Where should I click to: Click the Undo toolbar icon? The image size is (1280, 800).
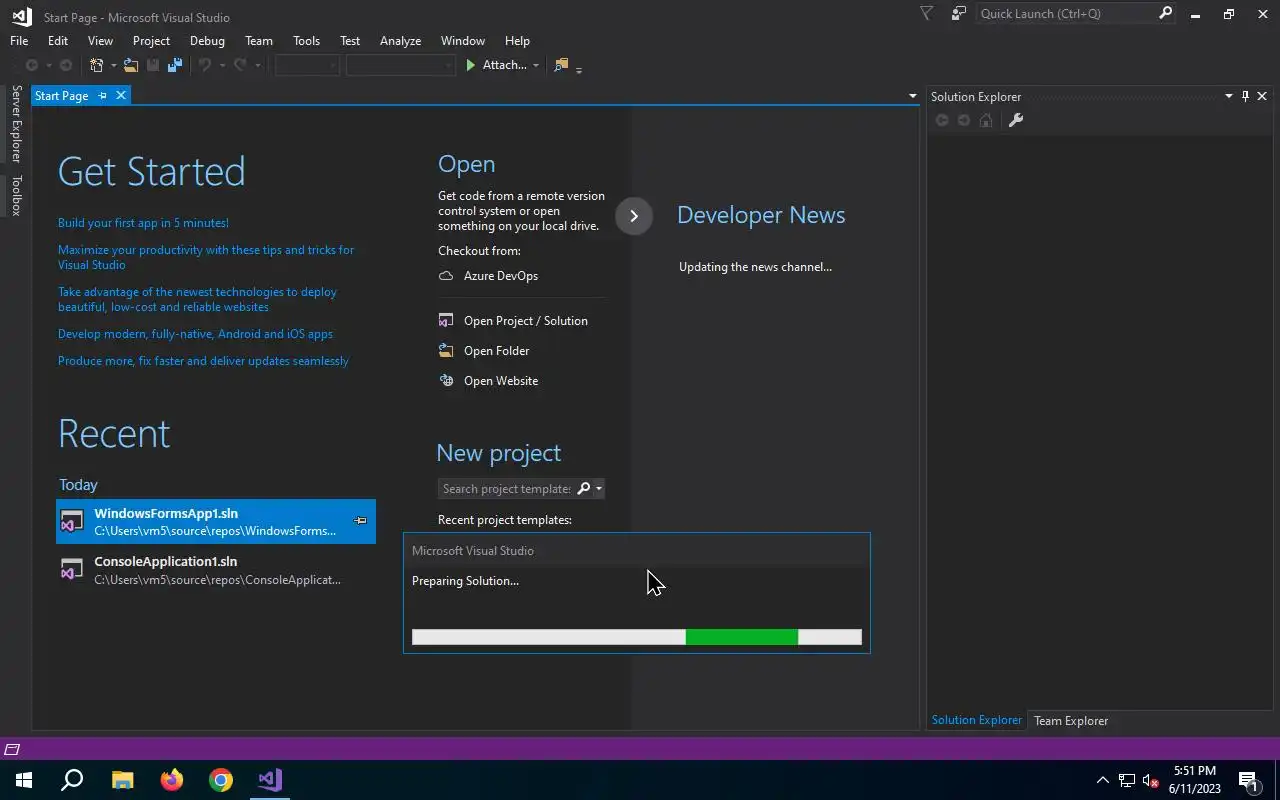(205, 65)
